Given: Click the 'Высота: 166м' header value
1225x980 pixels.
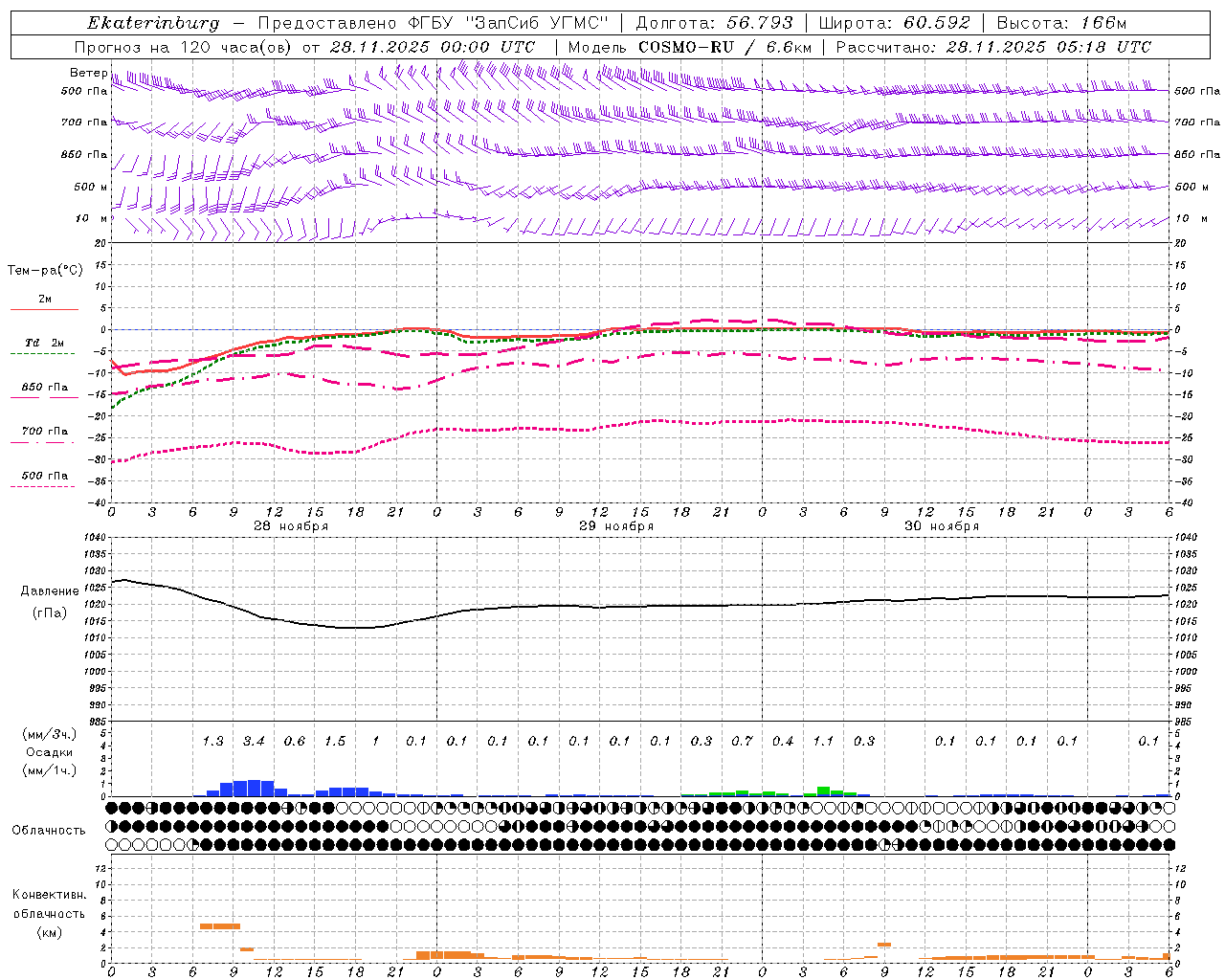Looking at the screenshot, I should coord(1062,23).
